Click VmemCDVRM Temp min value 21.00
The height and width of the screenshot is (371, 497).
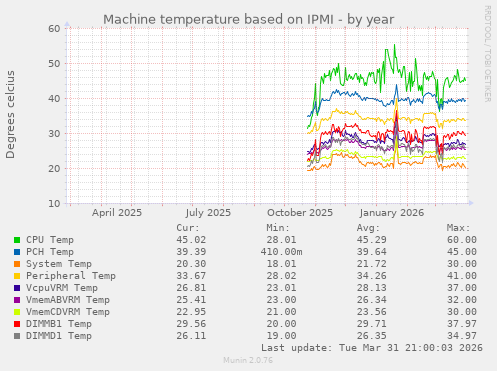[x=281, y=312]
